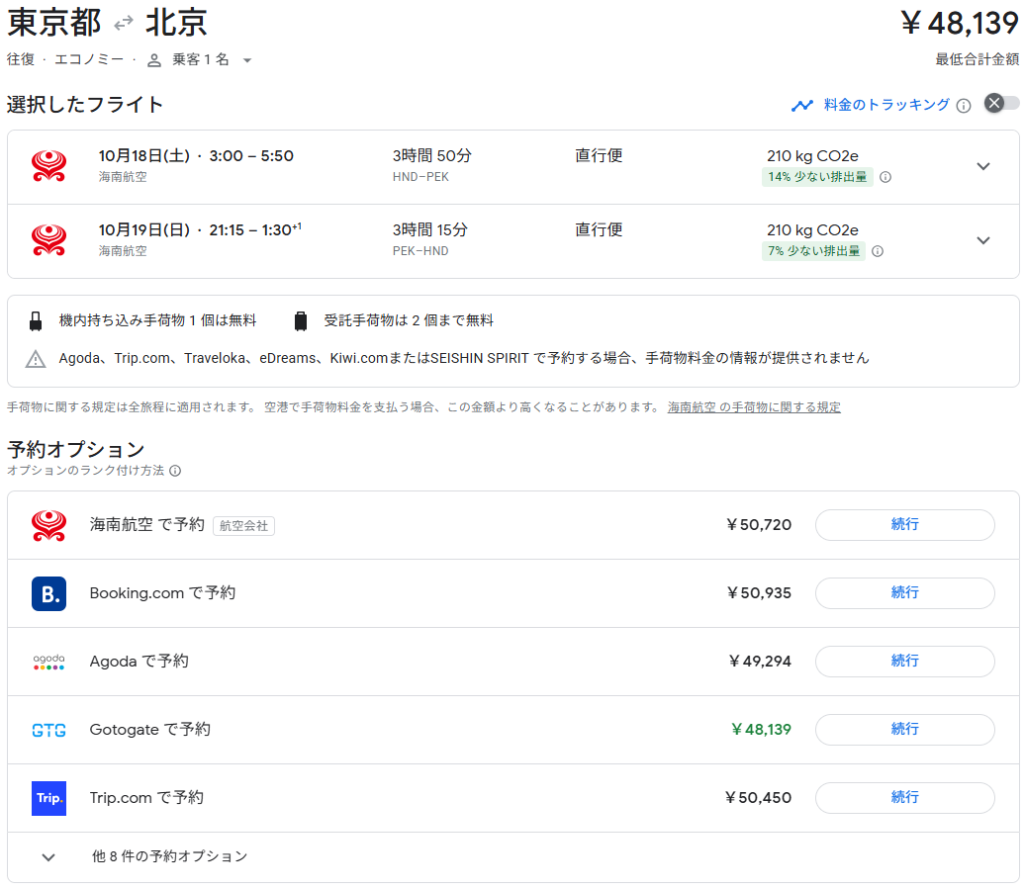This screenshot has width=1024, height=889.
Task: Click the Agoda logo icon
Action: pyautogui.click(x=48, y=661)
